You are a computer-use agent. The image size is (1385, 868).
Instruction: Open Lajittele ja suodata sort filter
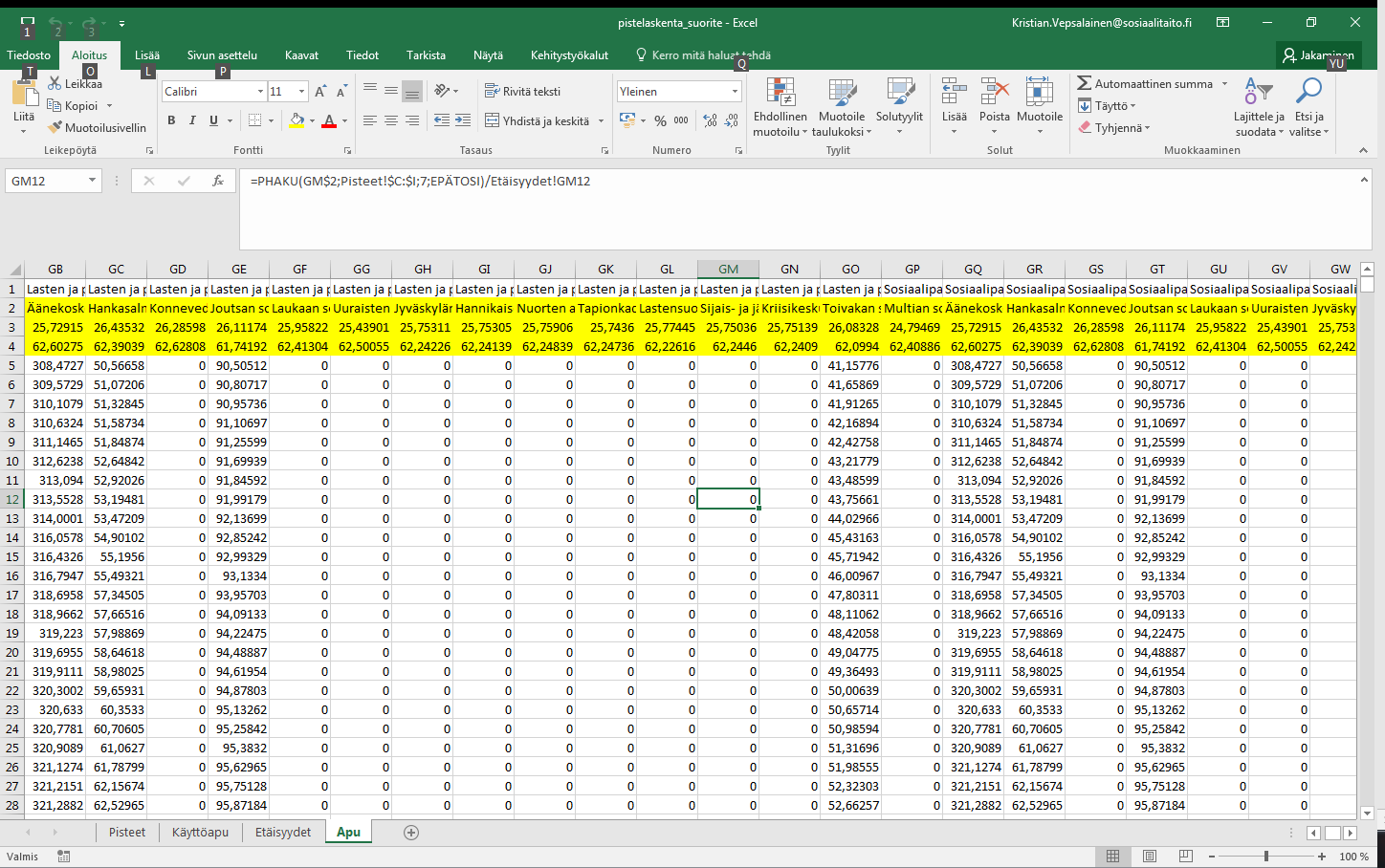(x=1260, y=107)
